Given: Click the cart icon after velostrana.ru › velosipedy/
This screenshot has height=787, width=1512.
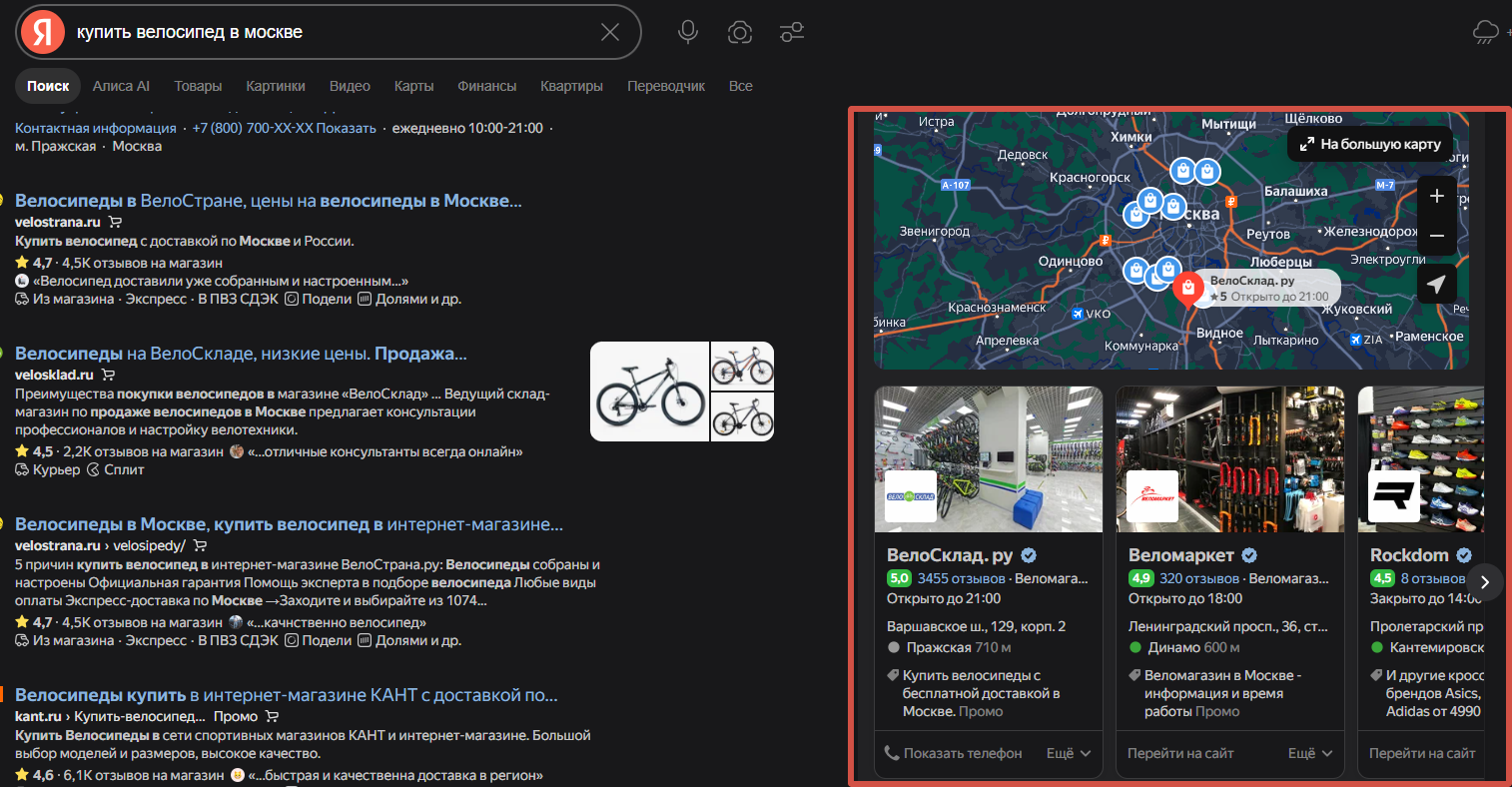Looking at the screenshot, I should pos(200,545).
